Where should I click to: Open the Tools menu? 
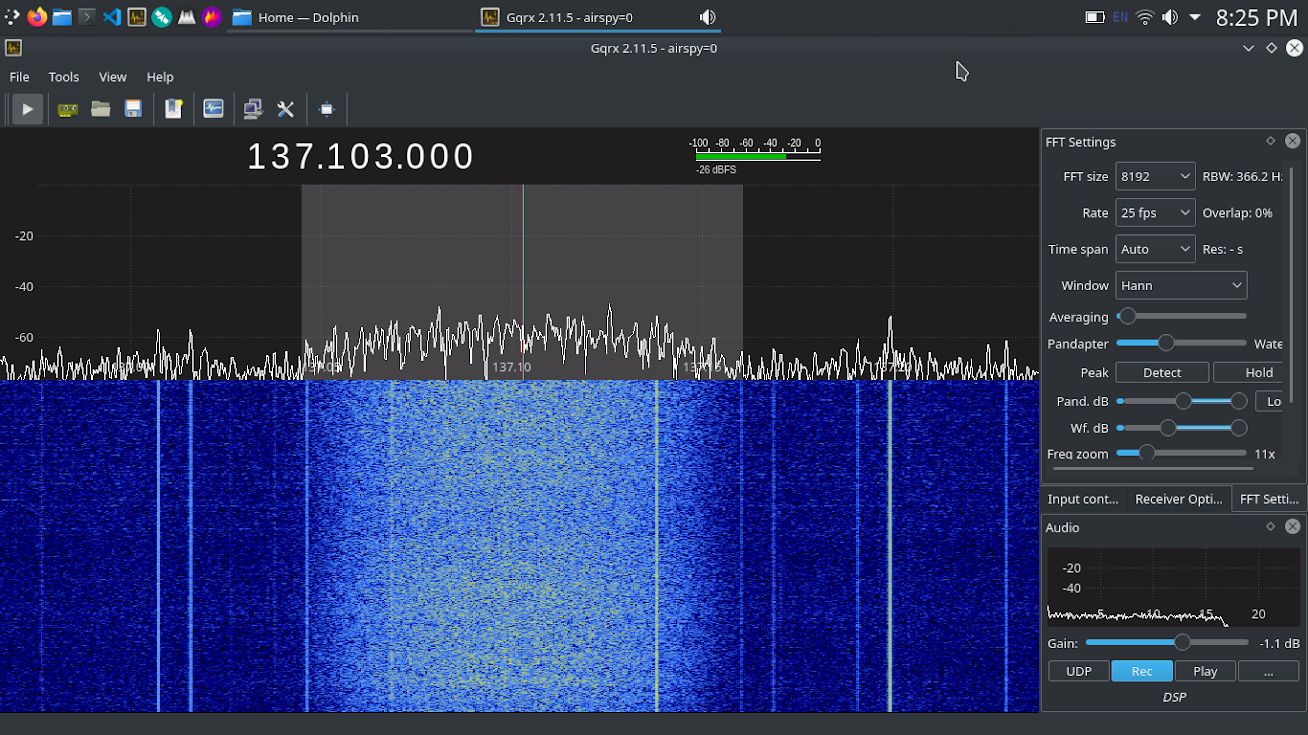(x=63, y=77)
